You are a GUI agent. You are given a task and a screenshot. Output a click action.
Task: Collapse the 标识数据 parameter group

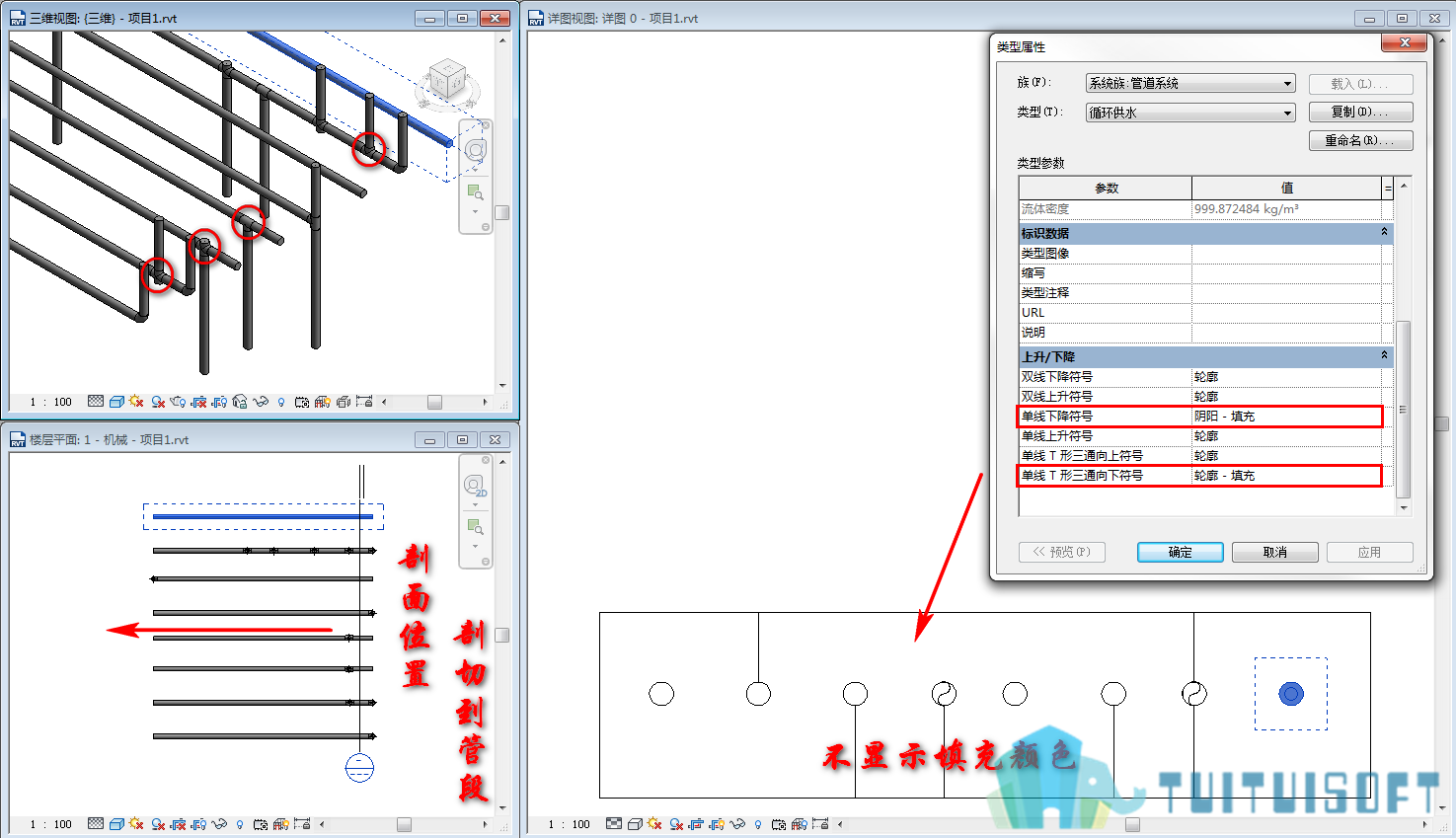click(1384, 233)
